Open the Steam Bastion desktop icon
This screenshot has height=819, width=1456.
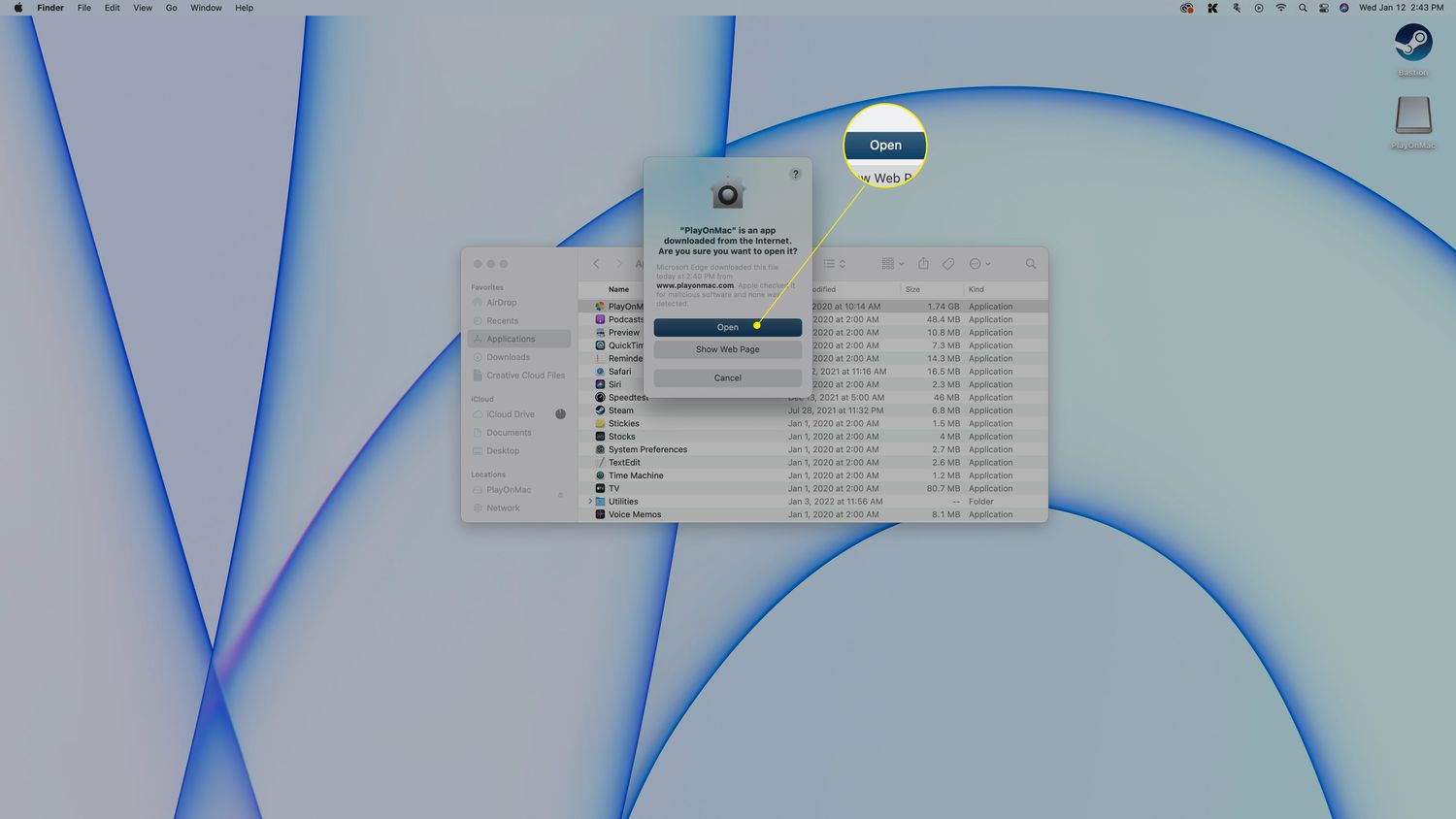[1412, 45]
